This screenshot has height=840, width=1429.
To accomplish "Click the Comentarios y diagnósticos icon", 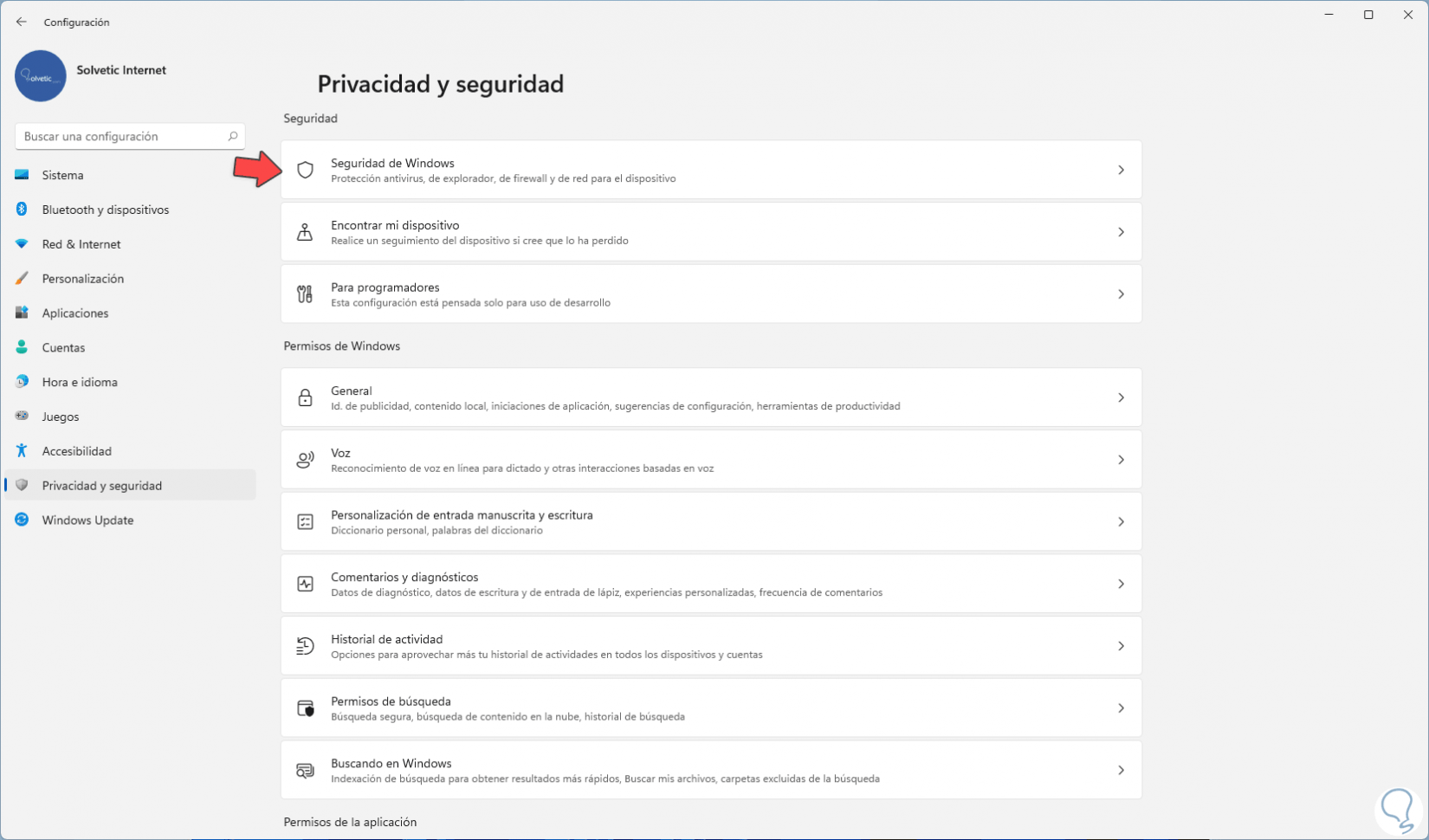I will pos(305,585).
